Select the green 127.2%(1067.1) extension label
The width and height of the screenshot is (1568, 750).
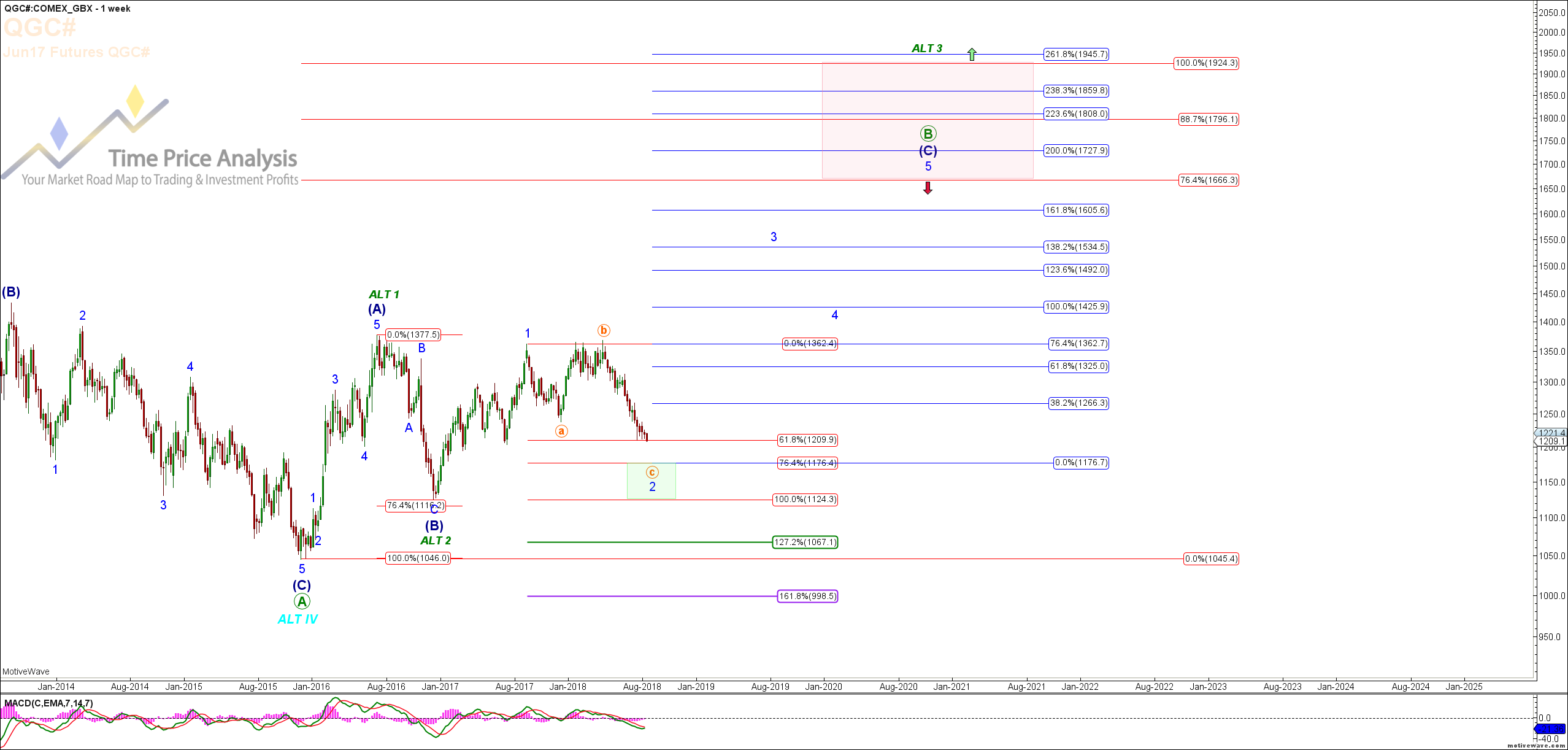(x=804, y=542)
